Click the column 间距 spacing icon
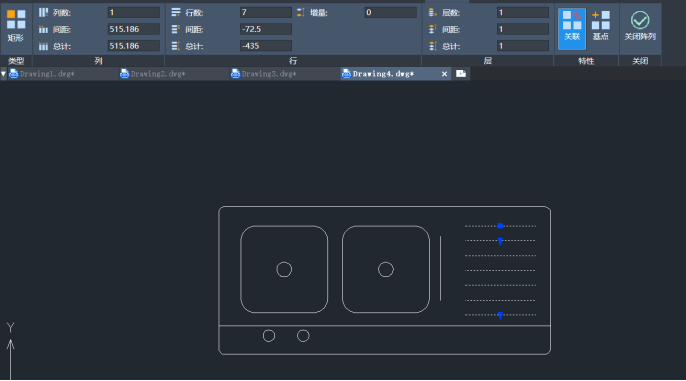The image size is (686, 381). point(43,29)
